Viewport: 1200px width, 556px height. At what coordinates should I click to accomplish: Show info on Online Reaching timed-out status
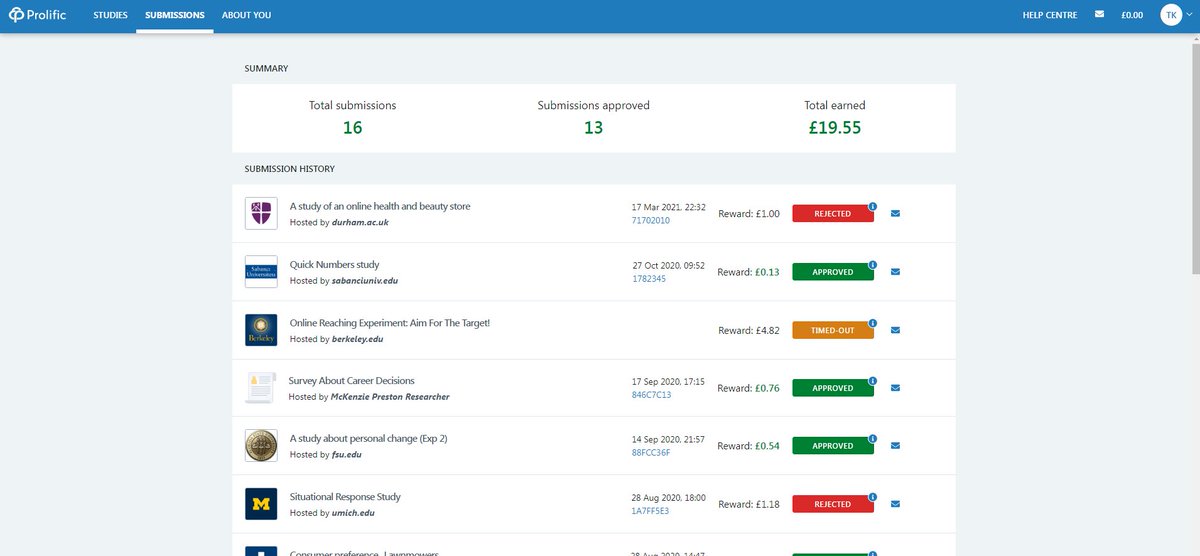click(x=873, y=323)
